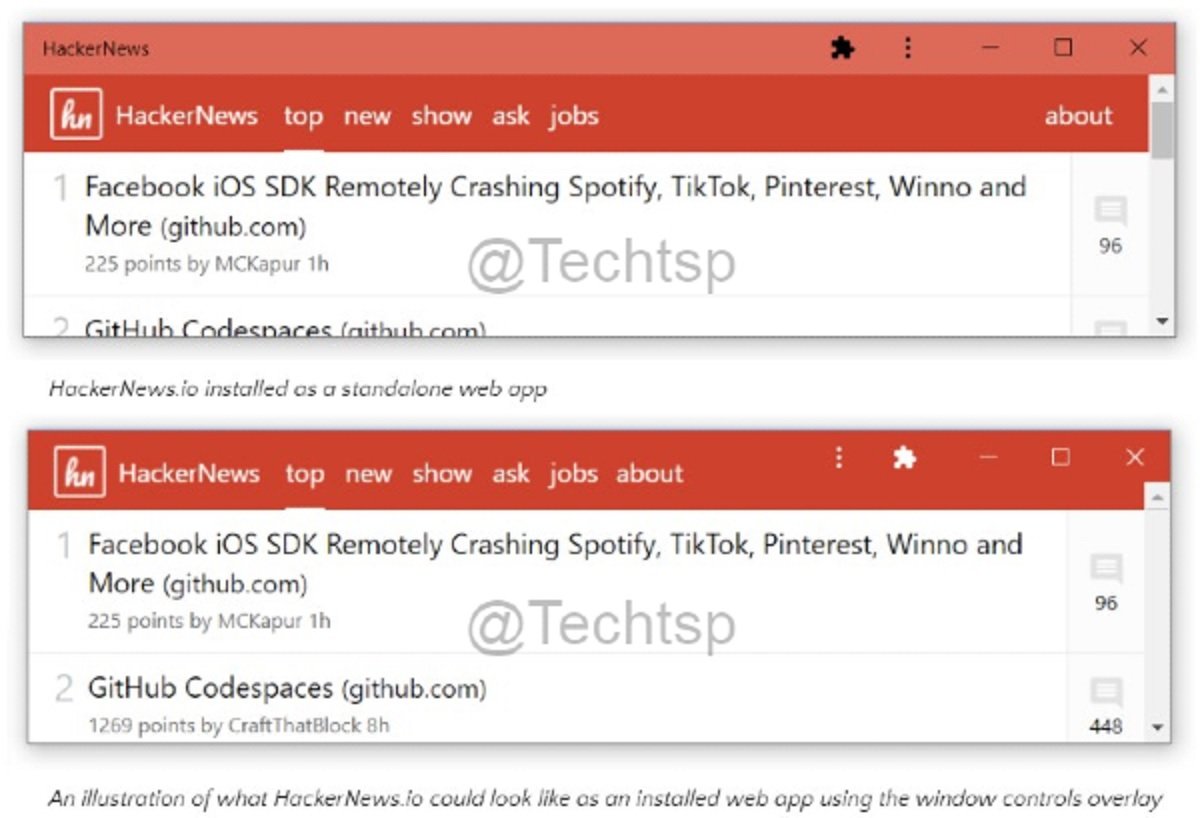The width and height of the screenshot is (1200, 818).
Task: Open the 448 comments icon for GitHub Codespaces
Action: point(1106,693)
